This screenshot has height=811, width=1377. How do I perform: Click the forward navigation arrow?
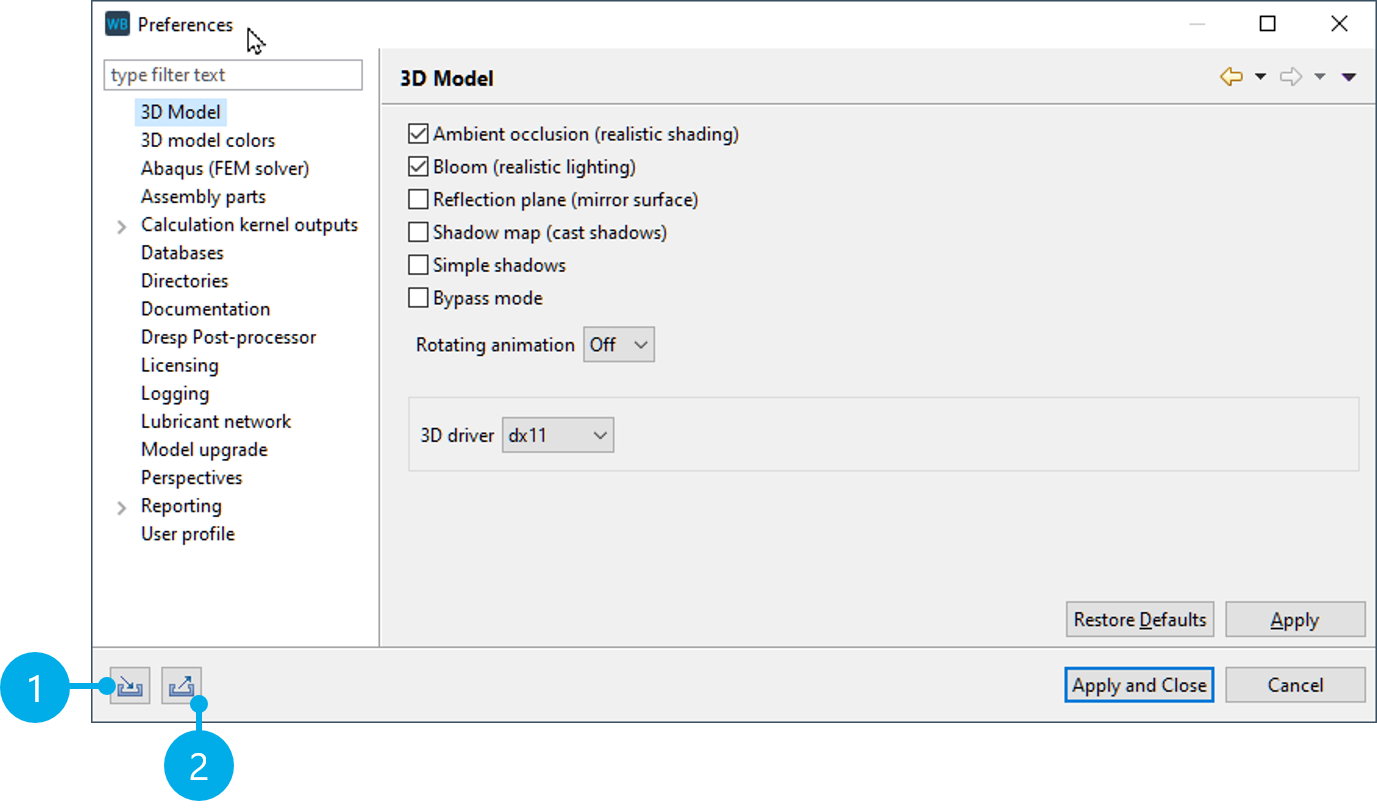(1291, 75)
